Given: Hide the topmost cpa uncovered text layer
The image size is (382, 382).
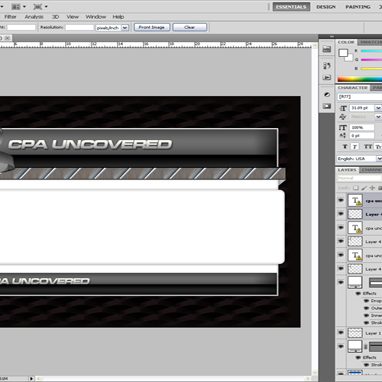Looking at the screenshot, I should (341, 200).
